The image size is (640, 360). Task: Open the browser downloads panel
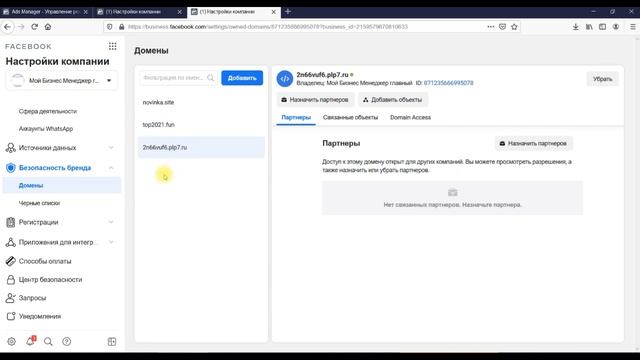(576, 27)
